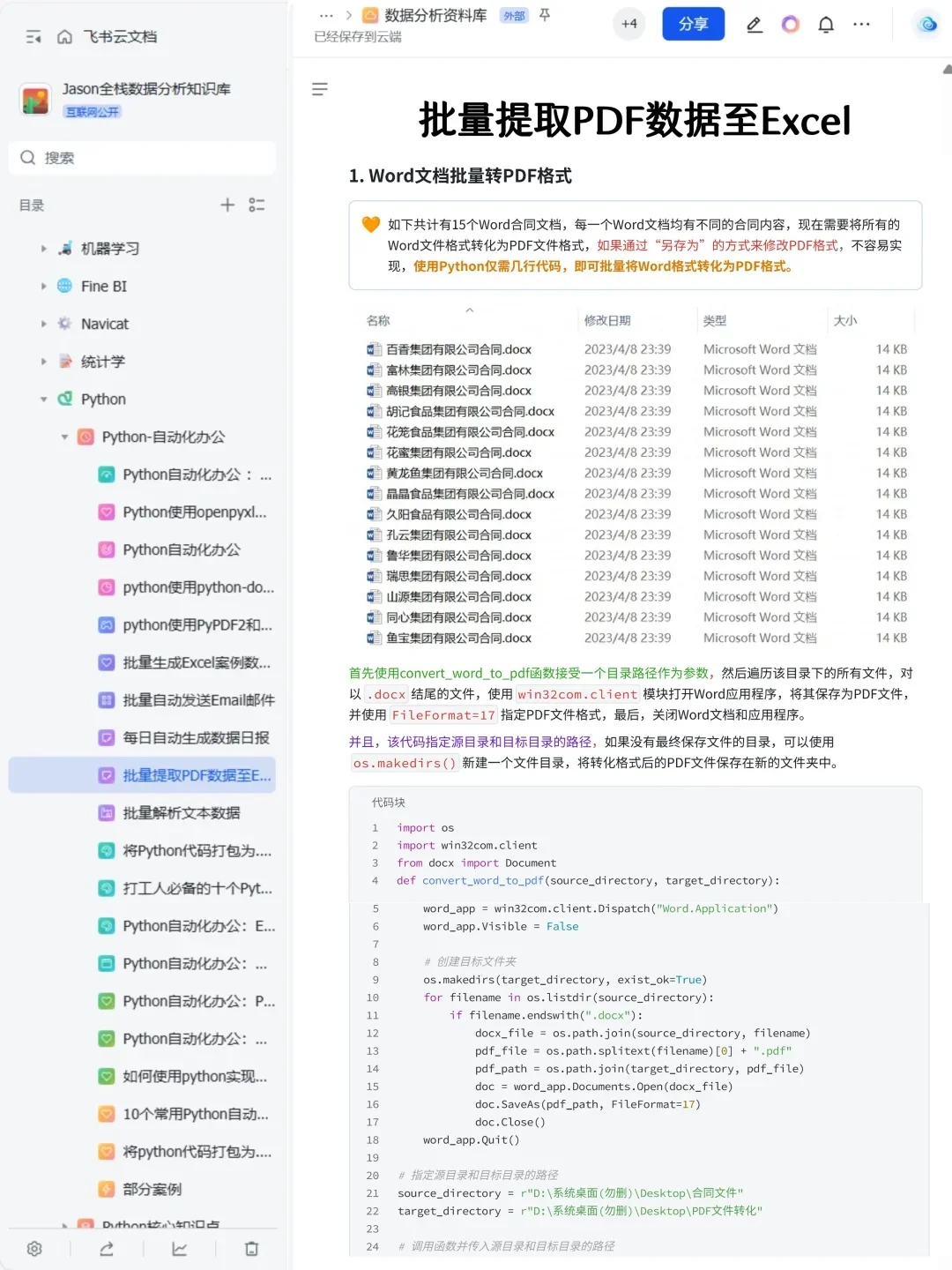Open the trash icon in the sidebar footer

pyautogui.click(x=252, y=1249)
